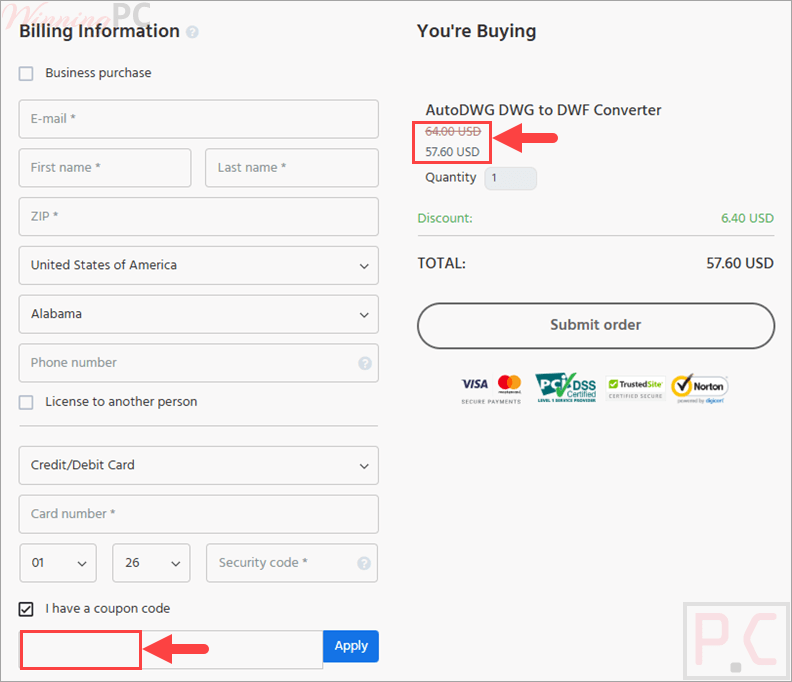
Task: Focus the Last name field
Action: click(292, 168)
